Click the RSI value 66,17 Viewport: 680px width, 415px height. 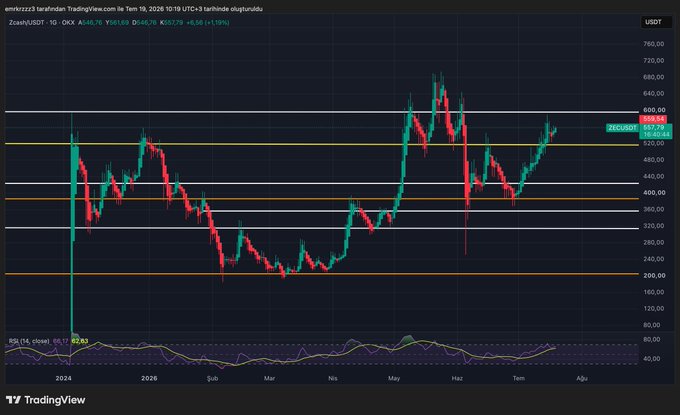[x=61, y=341]
